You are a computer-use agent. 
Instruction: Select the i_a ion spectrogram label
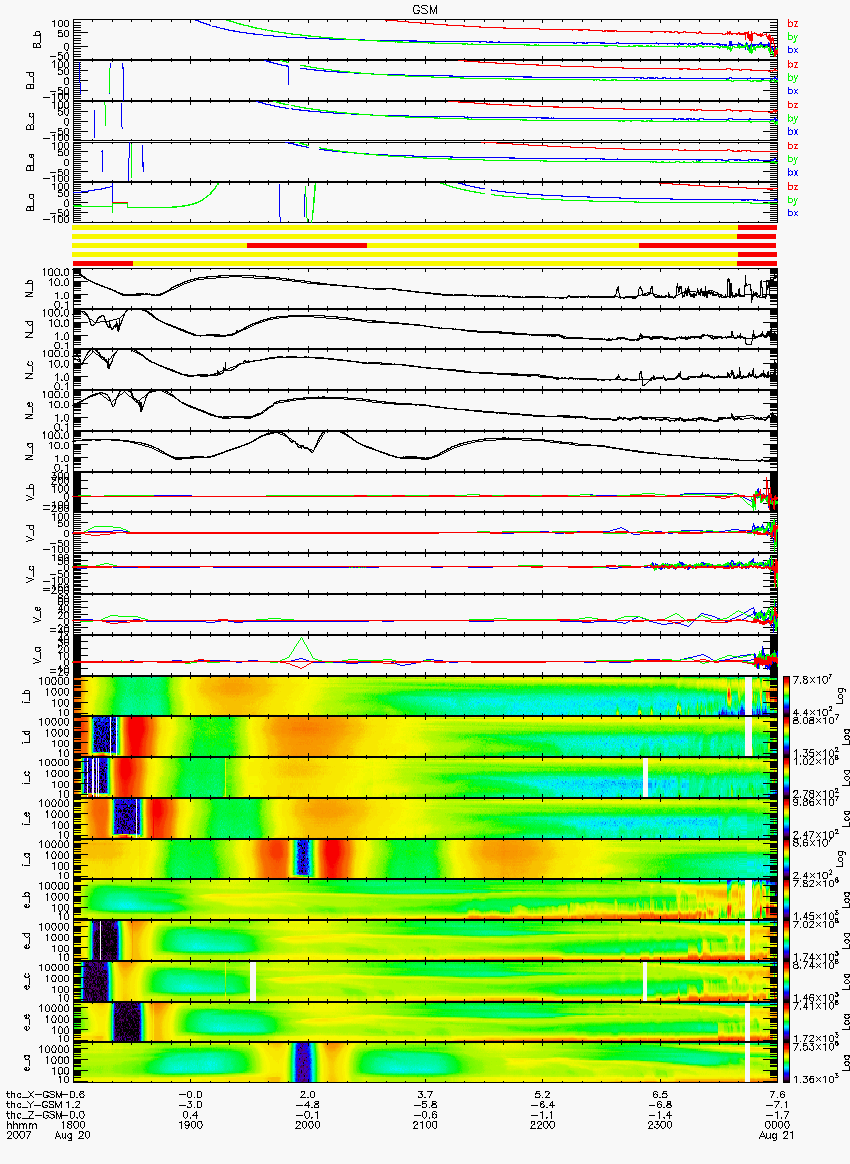(x=27, y=858)
